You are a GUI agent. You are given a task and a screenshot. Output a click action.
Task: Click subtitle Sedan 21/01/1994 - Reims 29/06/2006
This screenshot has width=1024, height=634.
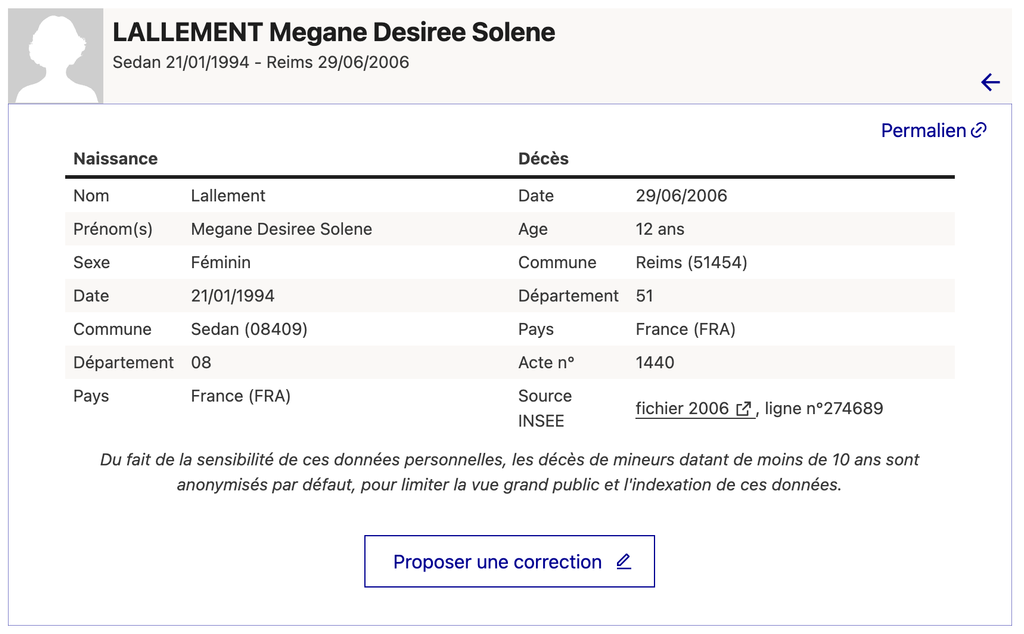261,63
